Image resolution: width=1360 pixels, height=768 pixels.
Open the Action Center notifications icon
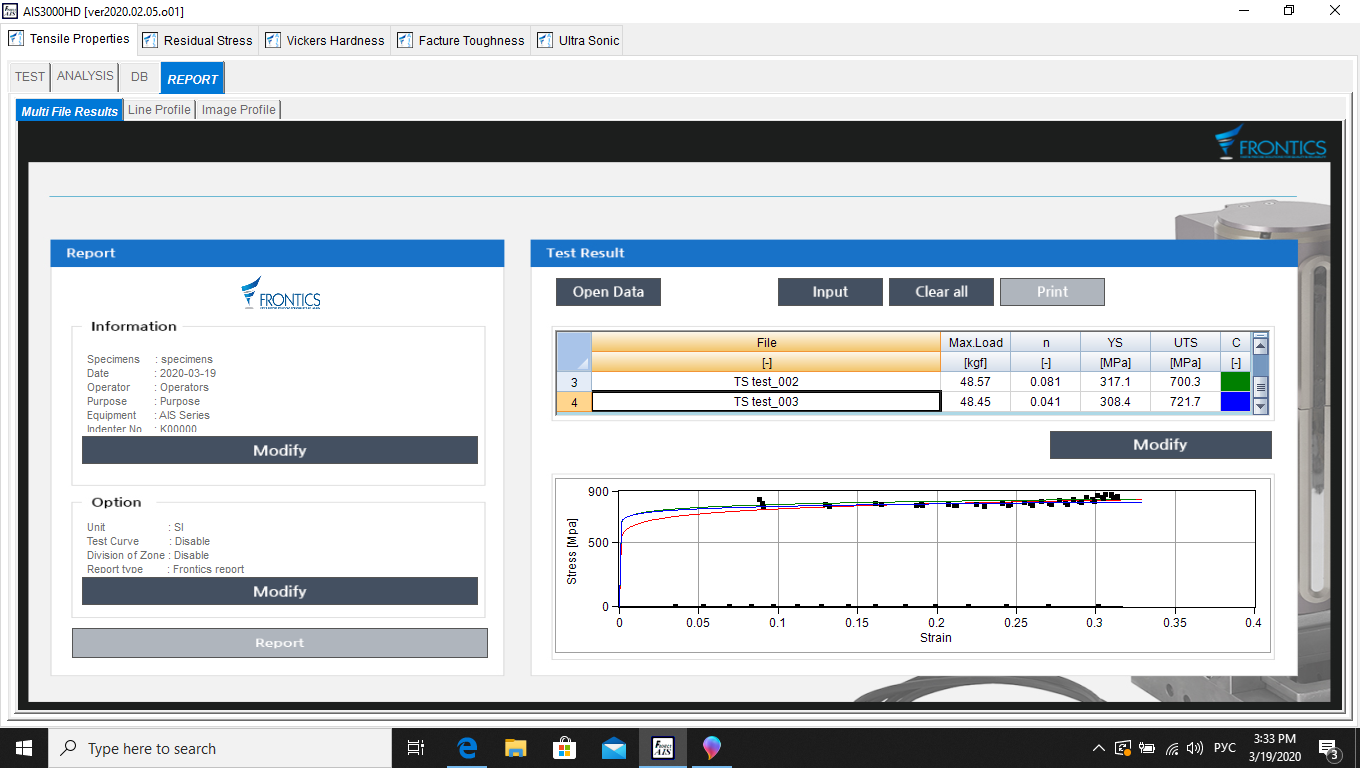click(x=1330, y=748)
